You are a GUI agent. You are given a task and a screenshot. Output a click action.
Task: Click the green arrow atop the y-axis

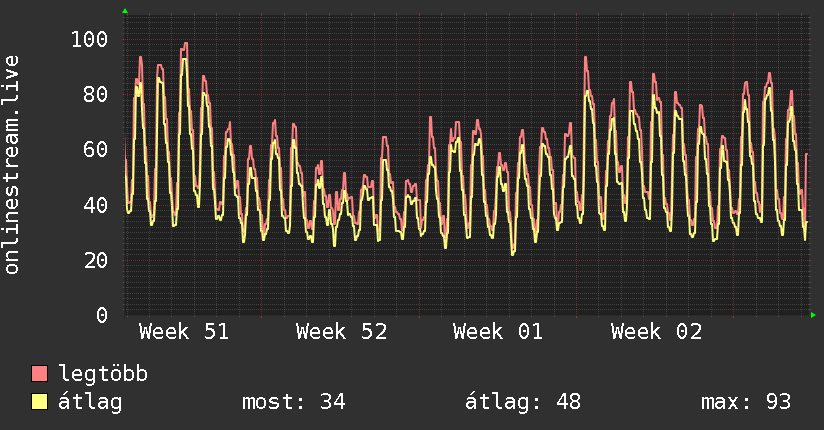tap(125, 11)
